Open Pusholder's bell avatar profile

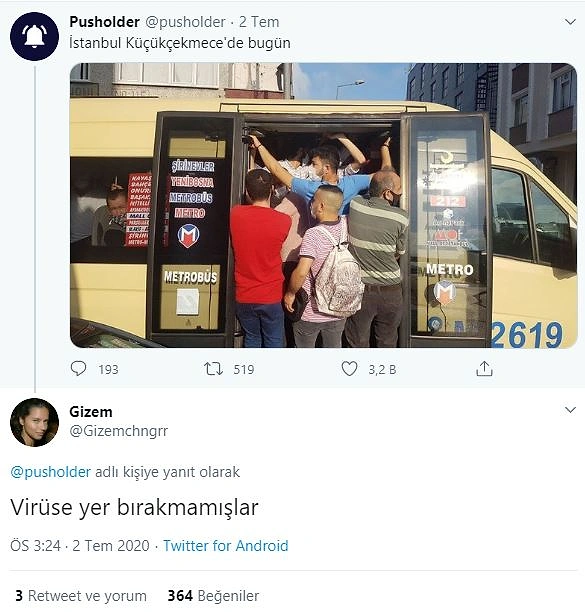pyautogui.click(x=34, y=36)
